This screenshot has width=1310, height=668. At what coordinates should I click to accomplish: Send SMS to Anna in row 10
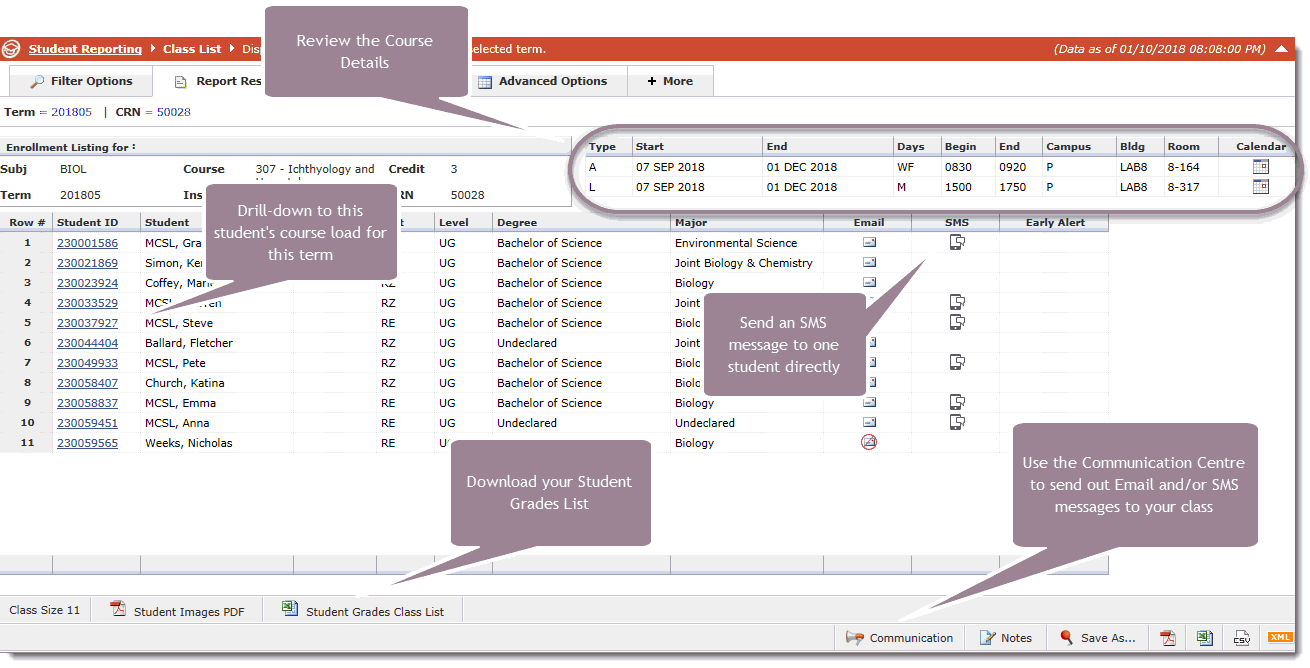[957, 422]
